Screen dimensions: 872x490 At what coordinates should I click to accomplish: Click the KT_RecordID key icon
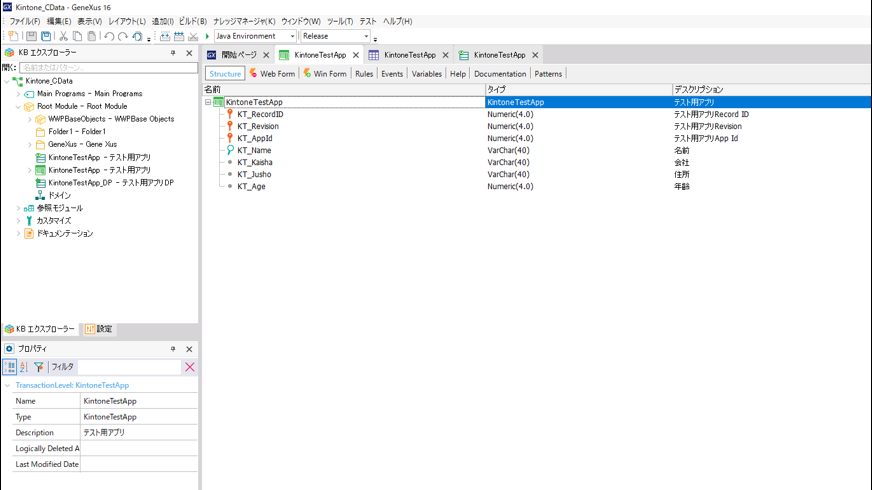pos(230,114)
